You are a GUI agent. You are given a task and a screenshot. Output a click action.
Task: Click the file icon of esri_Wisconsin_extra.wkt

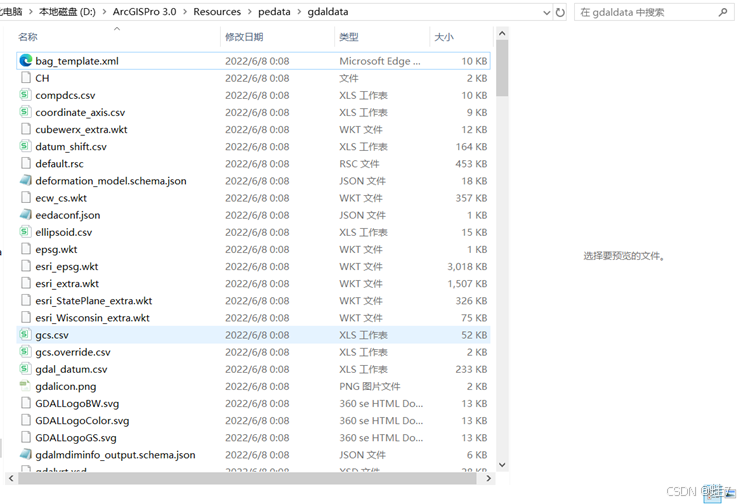point(26,317)
